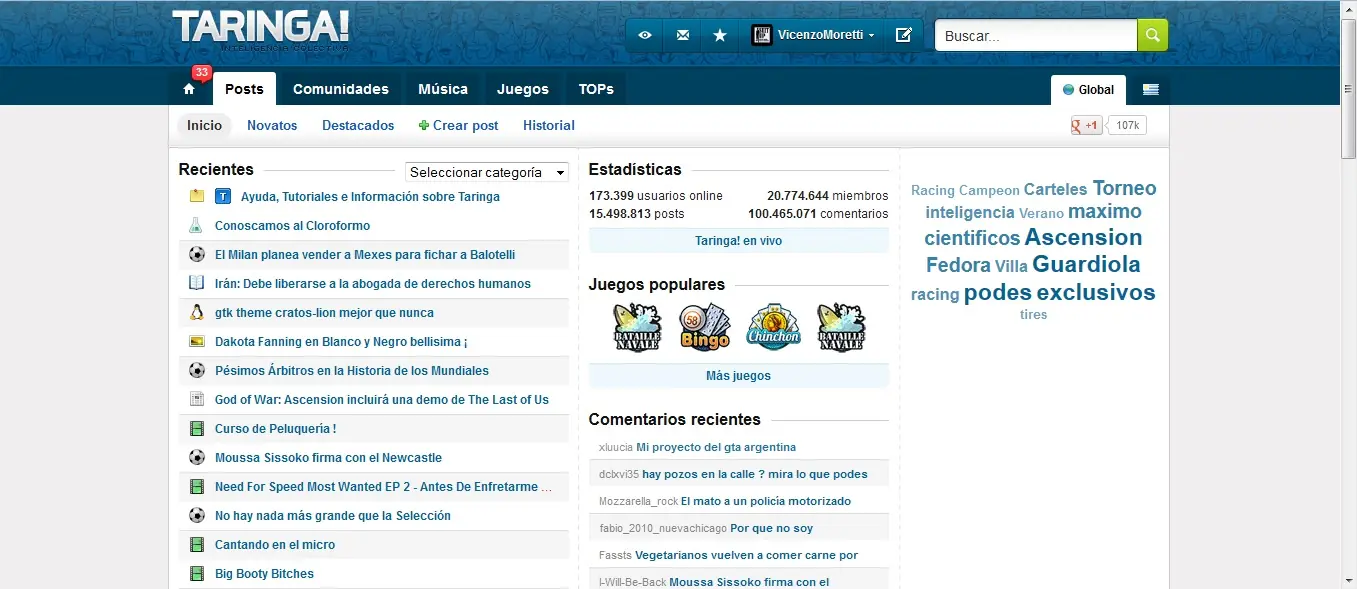This screenshot has height=589, width=1357.
Task: Open the last Bataille Navale game icon
Action: click(841, 328)
